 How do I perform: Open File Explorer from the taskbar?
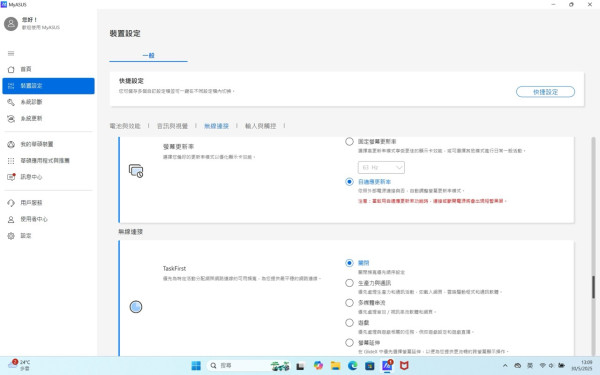tap(336, 366)
